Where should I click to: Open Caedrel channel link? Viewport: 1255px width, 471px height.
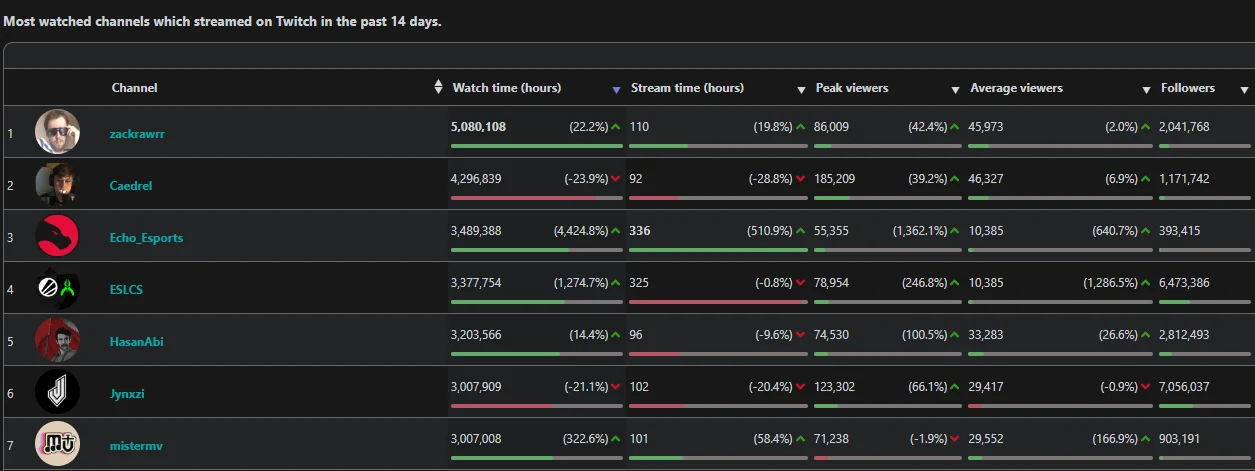click(x=131, y=186)
